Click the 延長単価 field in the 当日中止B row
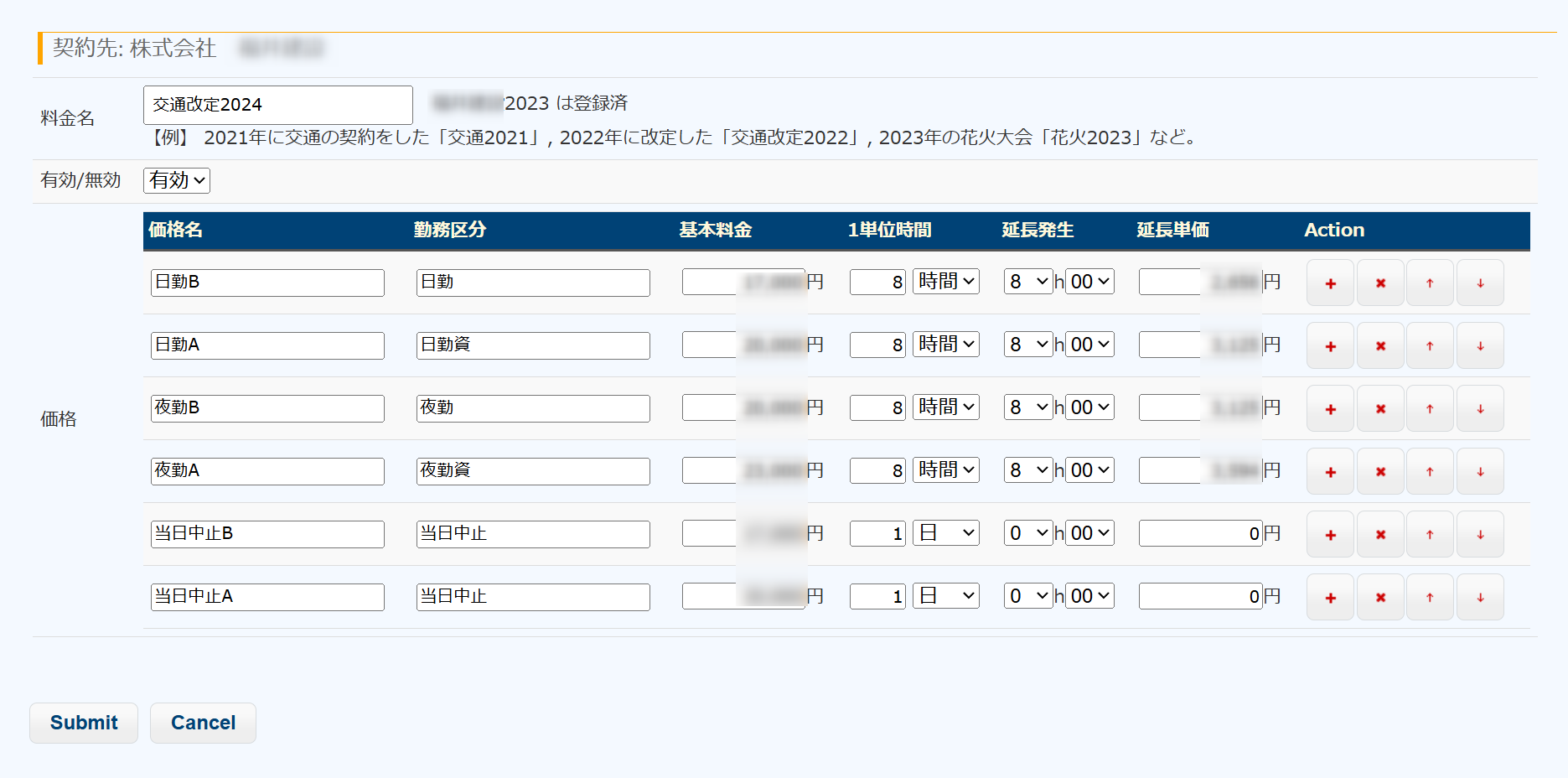Viewport: 1568px width, 778px height. [x=1200, y=533]
